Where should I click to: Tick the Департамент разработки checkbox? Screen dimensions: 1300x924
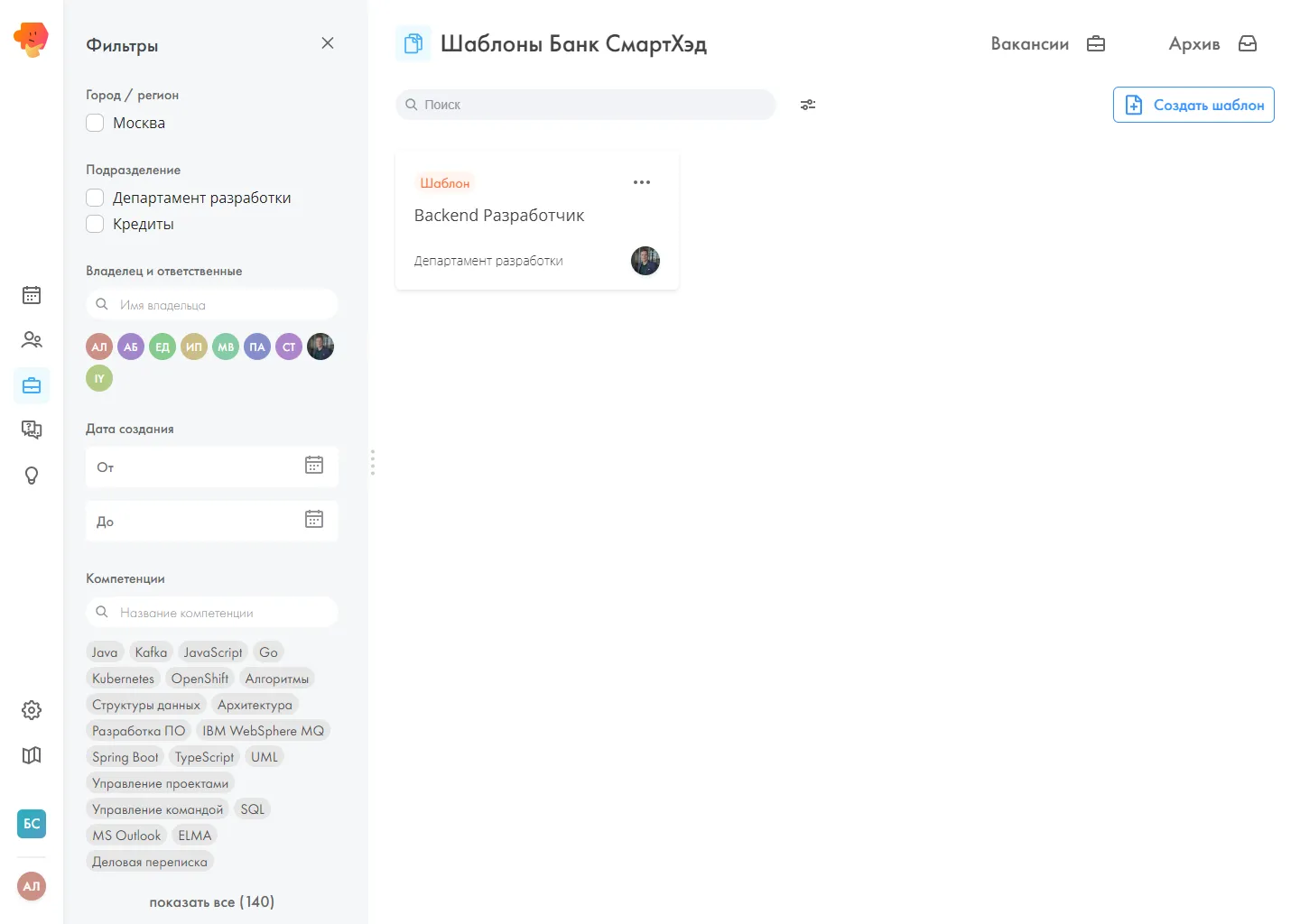(95, 198)
